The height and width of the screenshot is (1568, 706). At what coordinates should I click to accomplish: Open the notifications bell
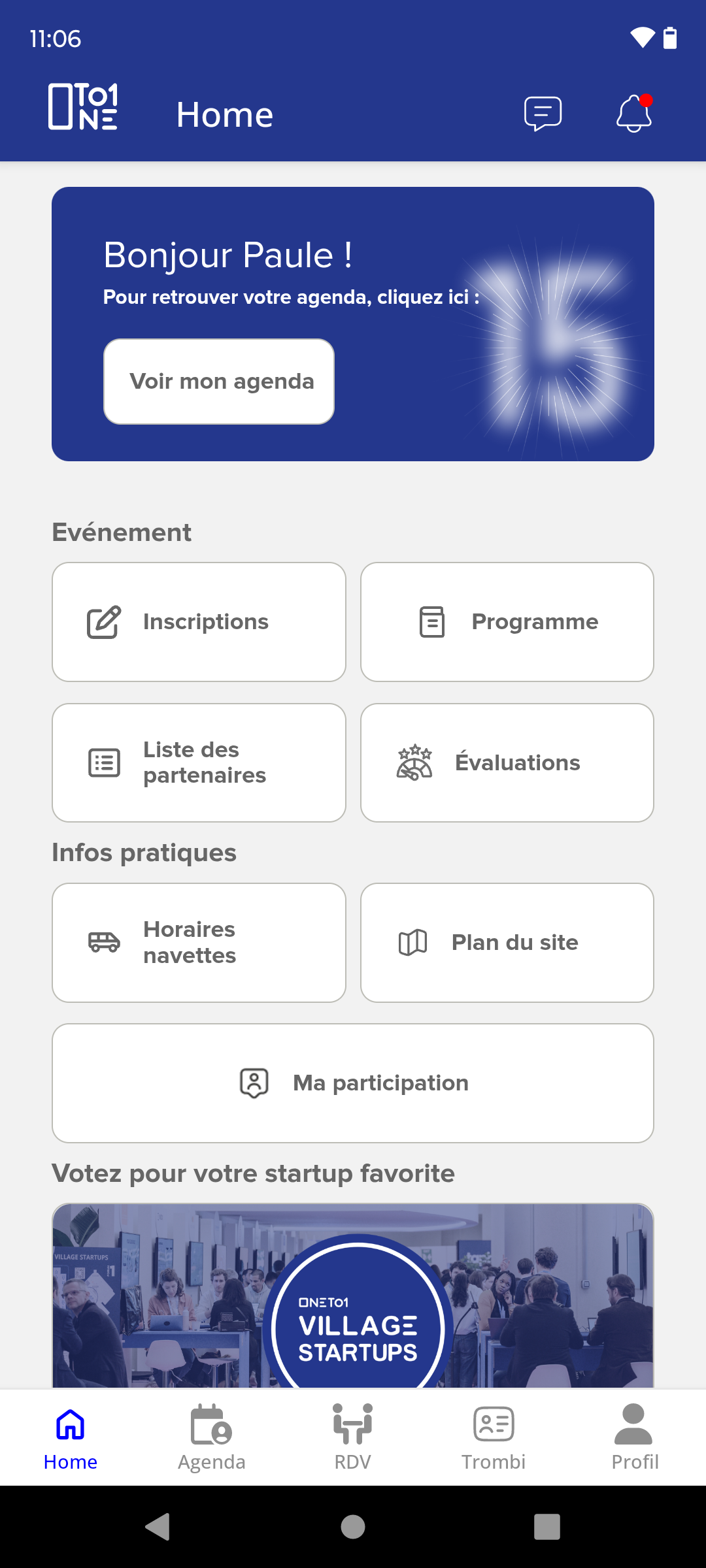pos(634,114)
